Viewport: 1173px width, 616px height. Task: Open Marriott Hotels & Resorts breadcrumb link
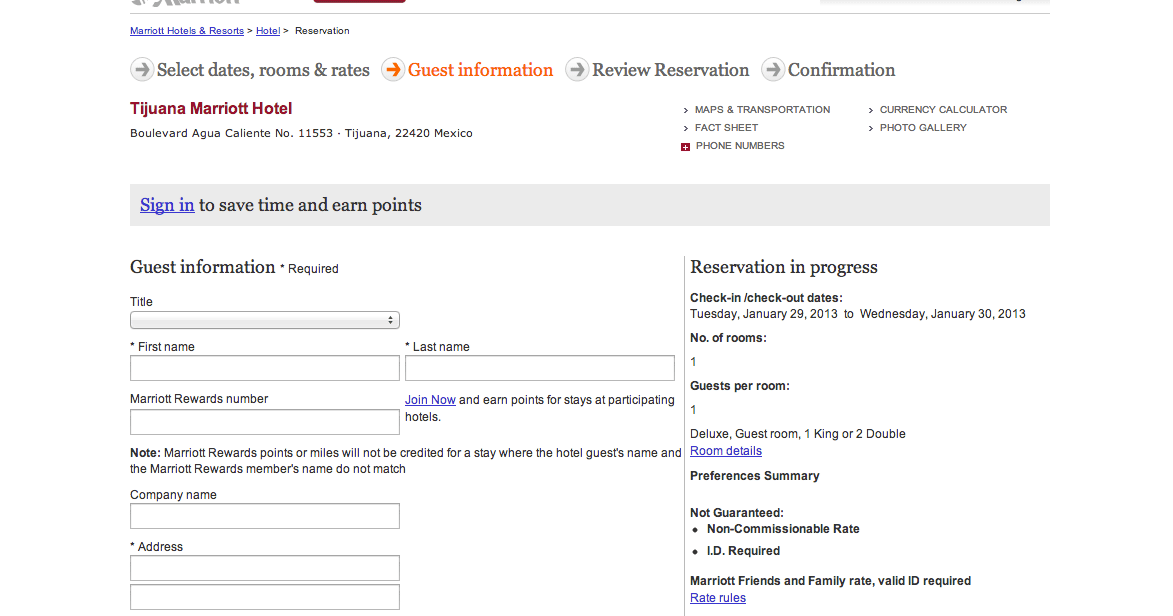[187, 31]
